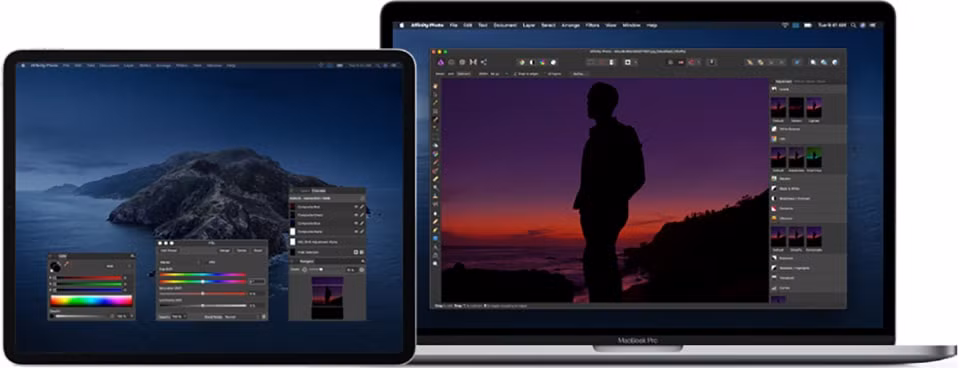The image size is (960, 368).
Task: Open the Colour panel options menu on iPad
Action: 132,256
